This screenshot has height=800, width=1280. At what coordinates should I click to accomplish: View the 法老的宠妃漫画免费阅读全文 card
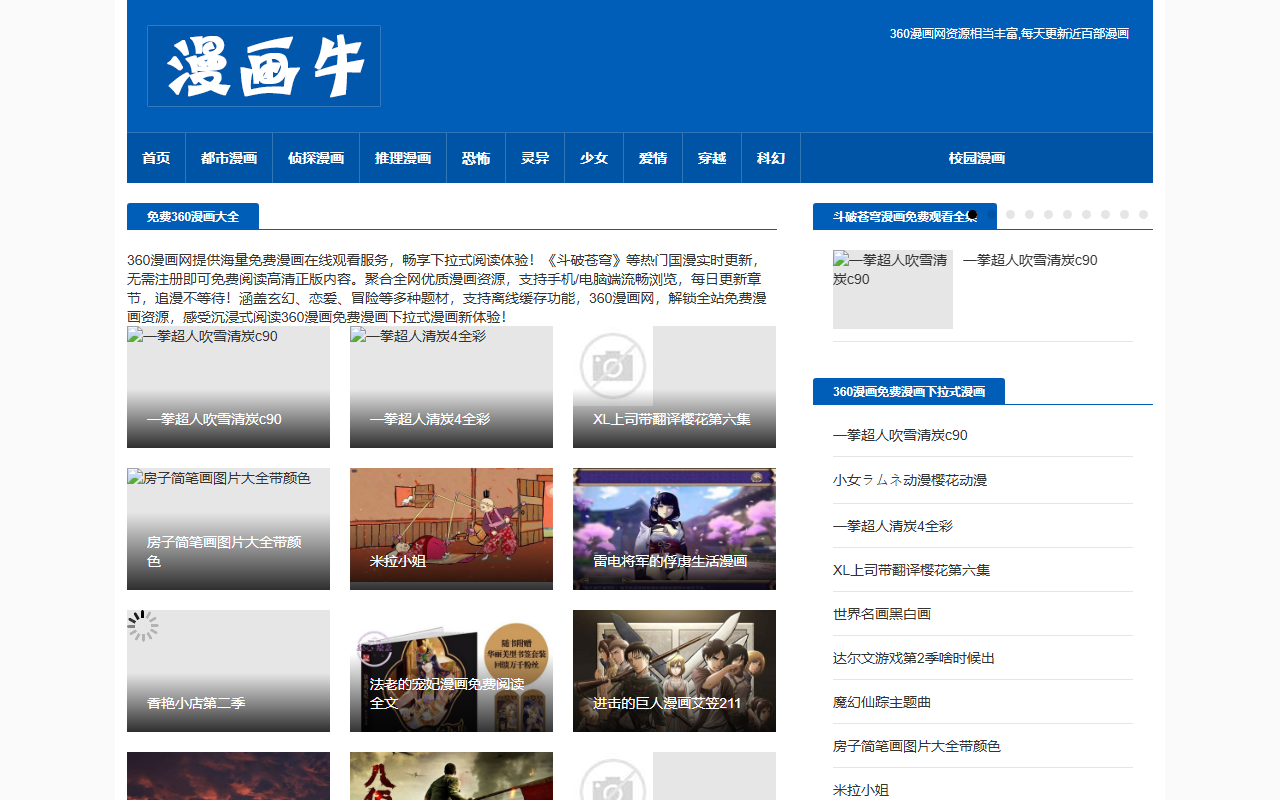tap(451, 671)
